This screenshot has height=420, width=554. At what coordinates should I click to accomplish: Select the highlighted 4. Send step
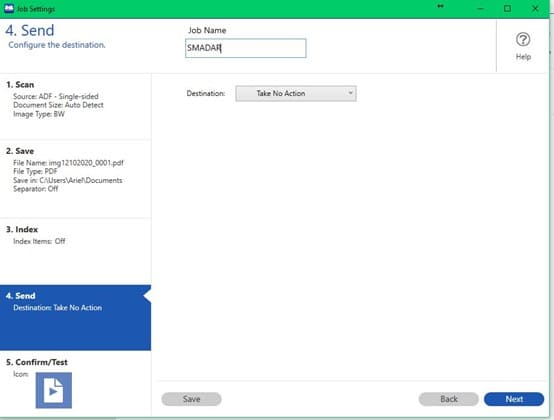coord(76,318)
